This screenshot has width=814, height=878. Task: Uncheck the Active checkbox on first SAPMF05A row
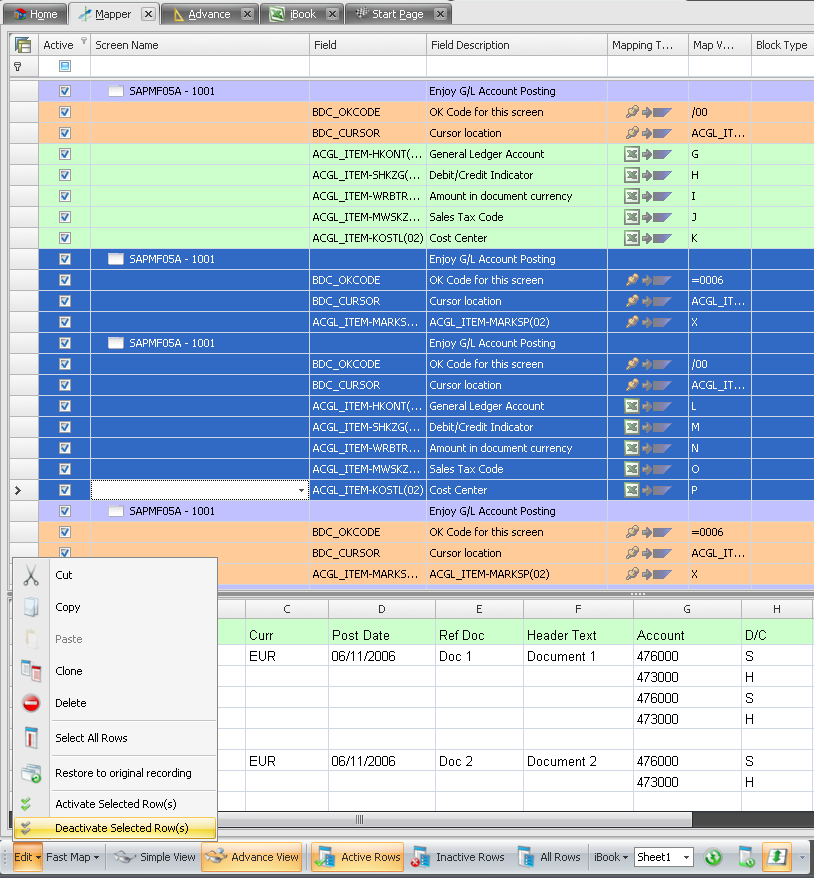pos(64,91)
